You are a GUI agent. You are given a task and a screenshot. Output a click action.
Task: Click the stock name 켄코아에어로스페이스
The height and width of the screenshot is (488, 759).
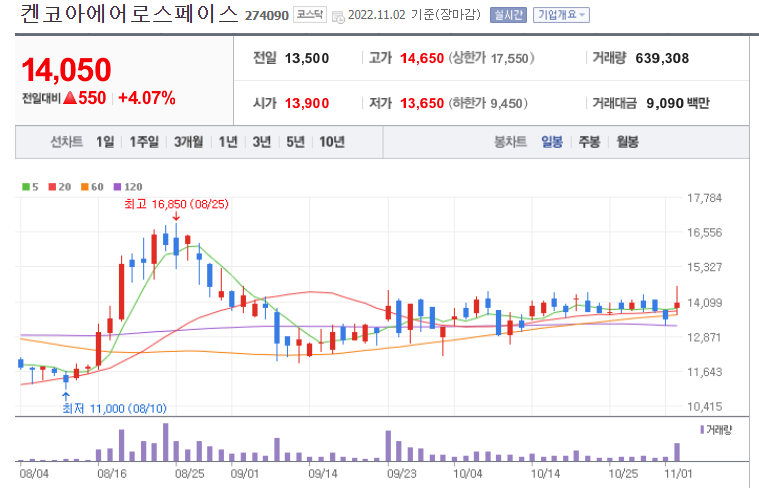click(129, 15)
